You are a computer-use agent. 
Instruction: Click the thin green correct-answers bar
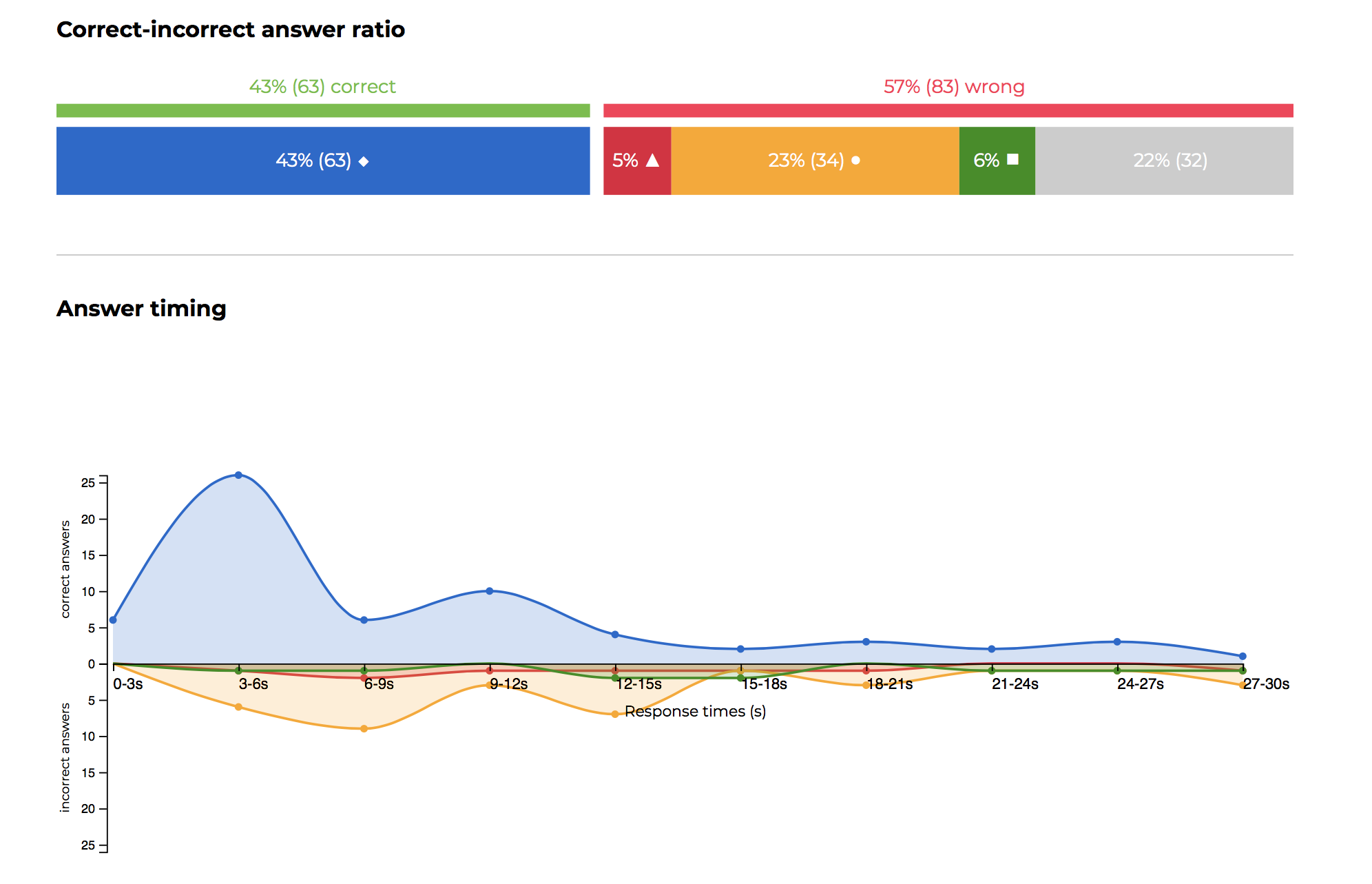[323, 110]
